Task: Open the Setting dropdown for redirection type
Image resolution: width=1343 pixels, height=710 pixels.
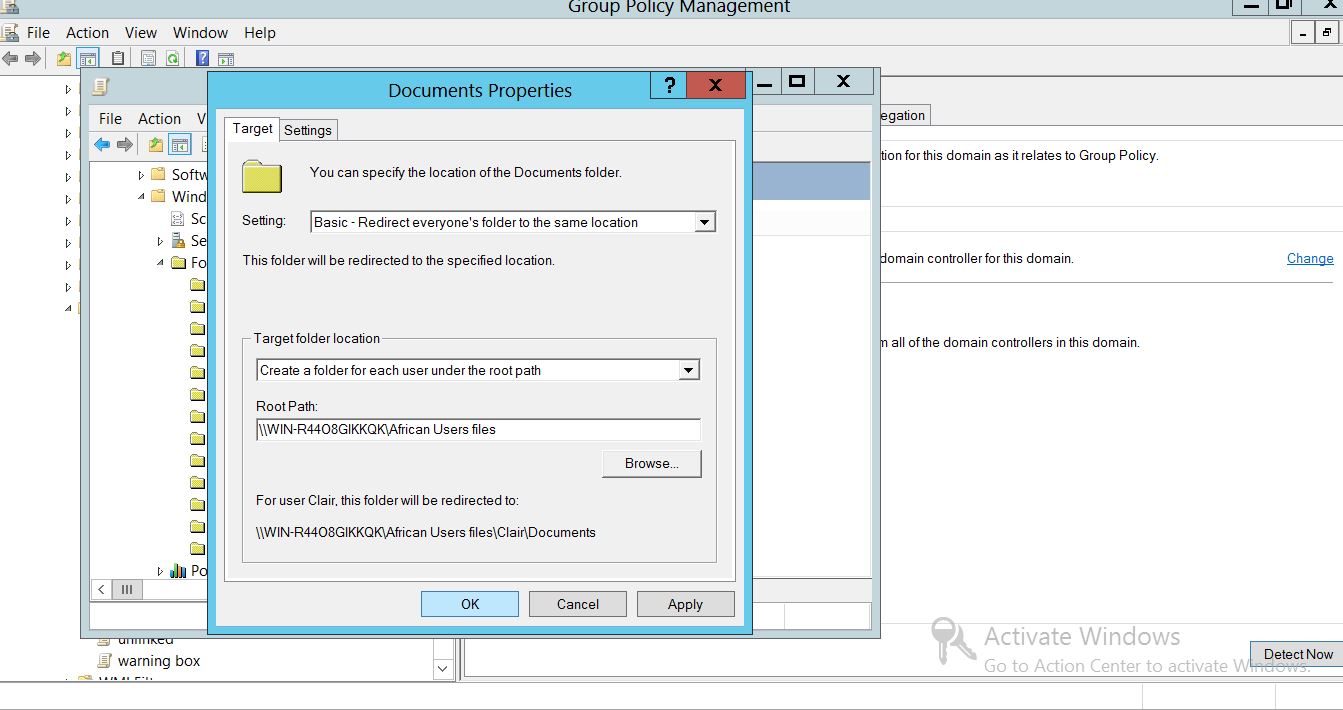Action: point(705,222)
